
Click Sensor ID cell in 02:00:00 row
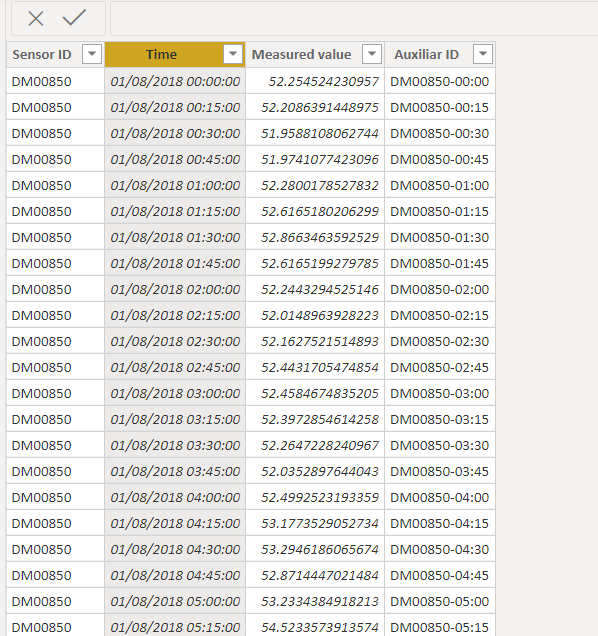[x=56, y=289]
